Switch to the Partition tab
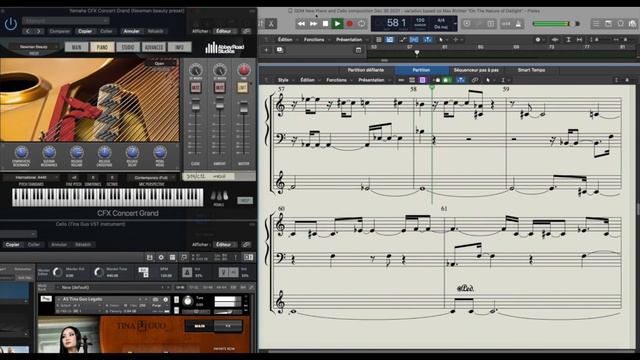640x360 pixels. click(421, 70)
